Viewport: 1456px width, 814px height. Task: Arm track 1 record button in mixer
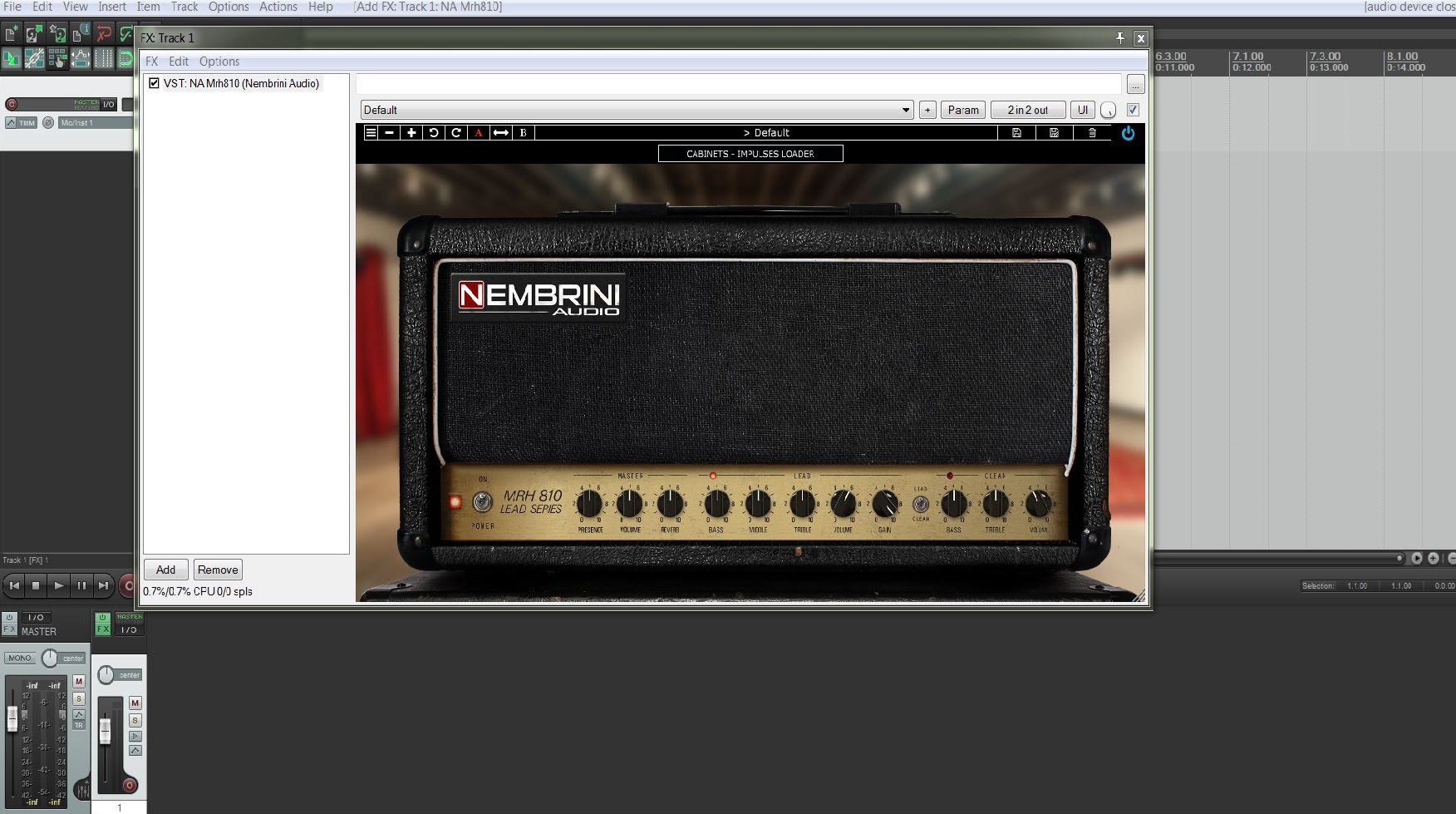point(130,785)
